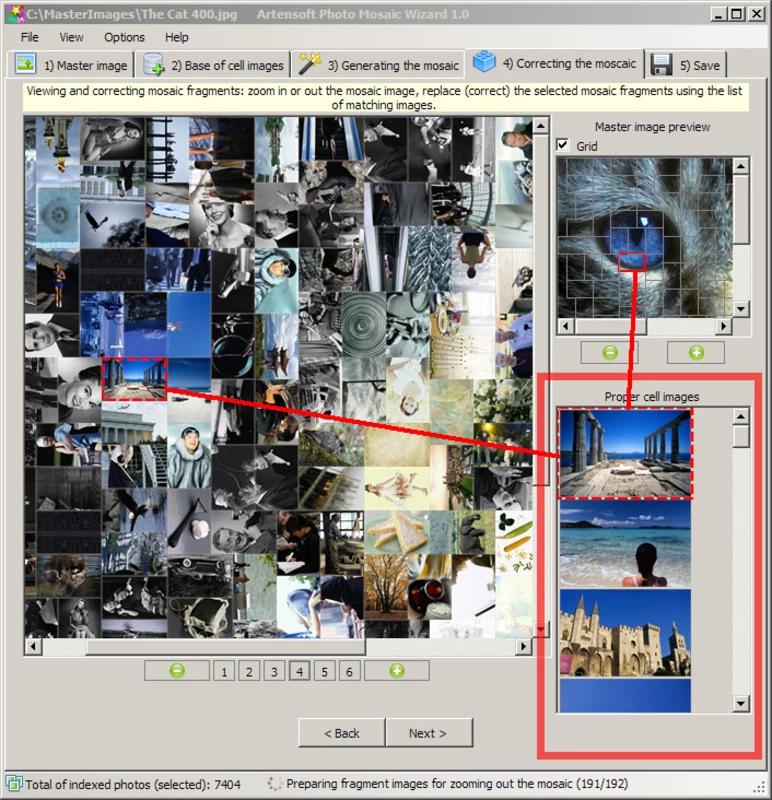Open the View menu
Screen dimensions: 772x800
(x=71, y=37)
